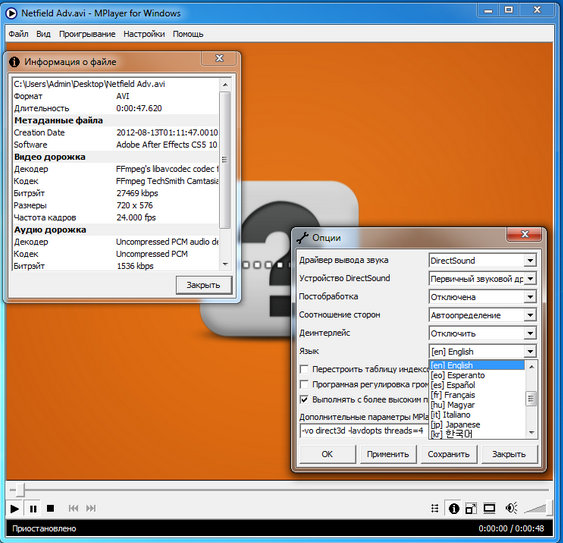Select [fr] Français language
The height and width of the screenshot is (543, 563).
pyautogui.click(x=477, y=395)
